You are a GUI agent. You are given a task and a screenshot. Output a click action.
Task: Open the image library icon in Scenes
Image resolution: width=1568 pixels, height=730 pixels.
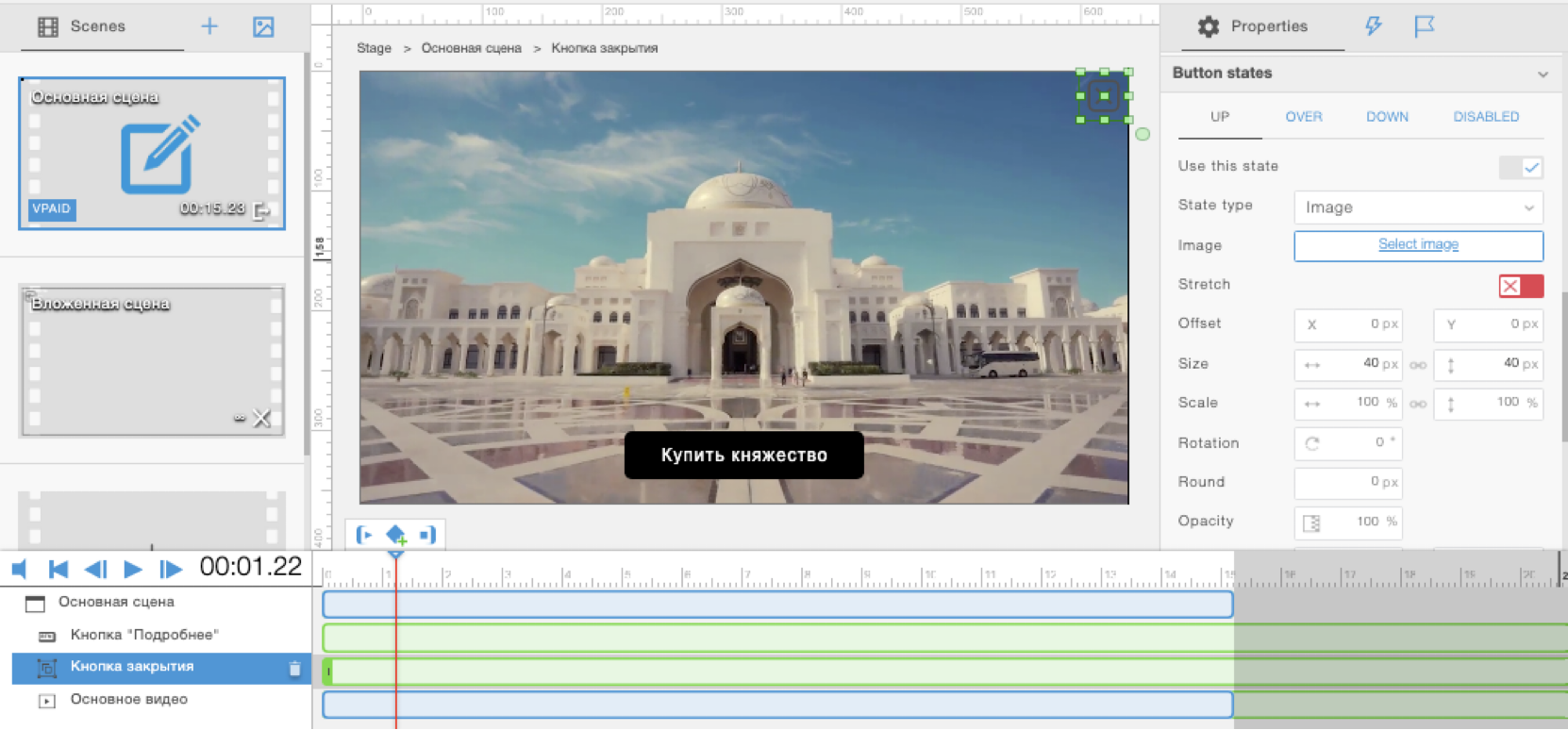coord(263,26)
